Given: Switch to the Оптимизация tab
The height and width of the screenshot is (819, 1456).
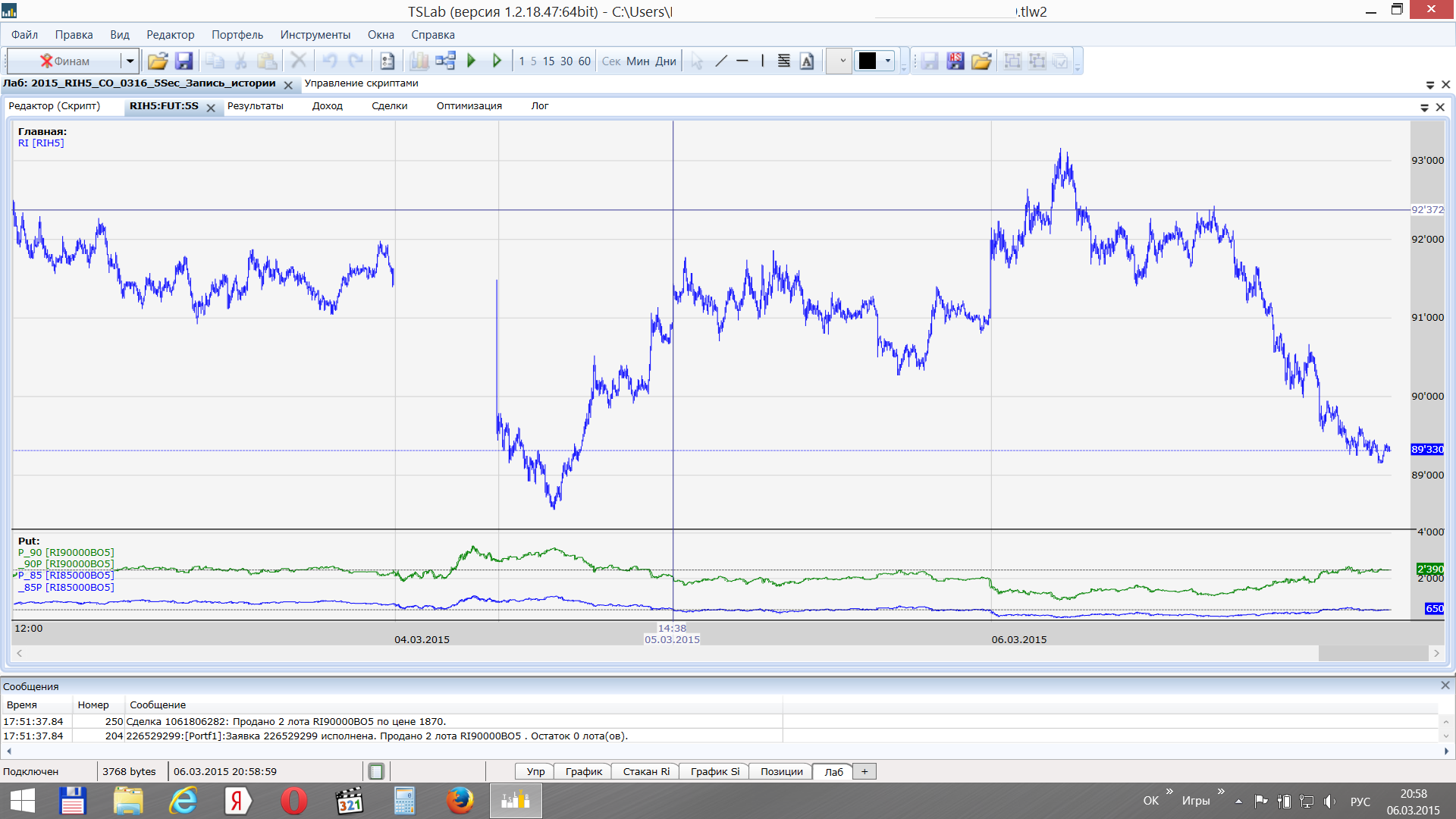Looking at the screenshot, I should coord(469,106).
